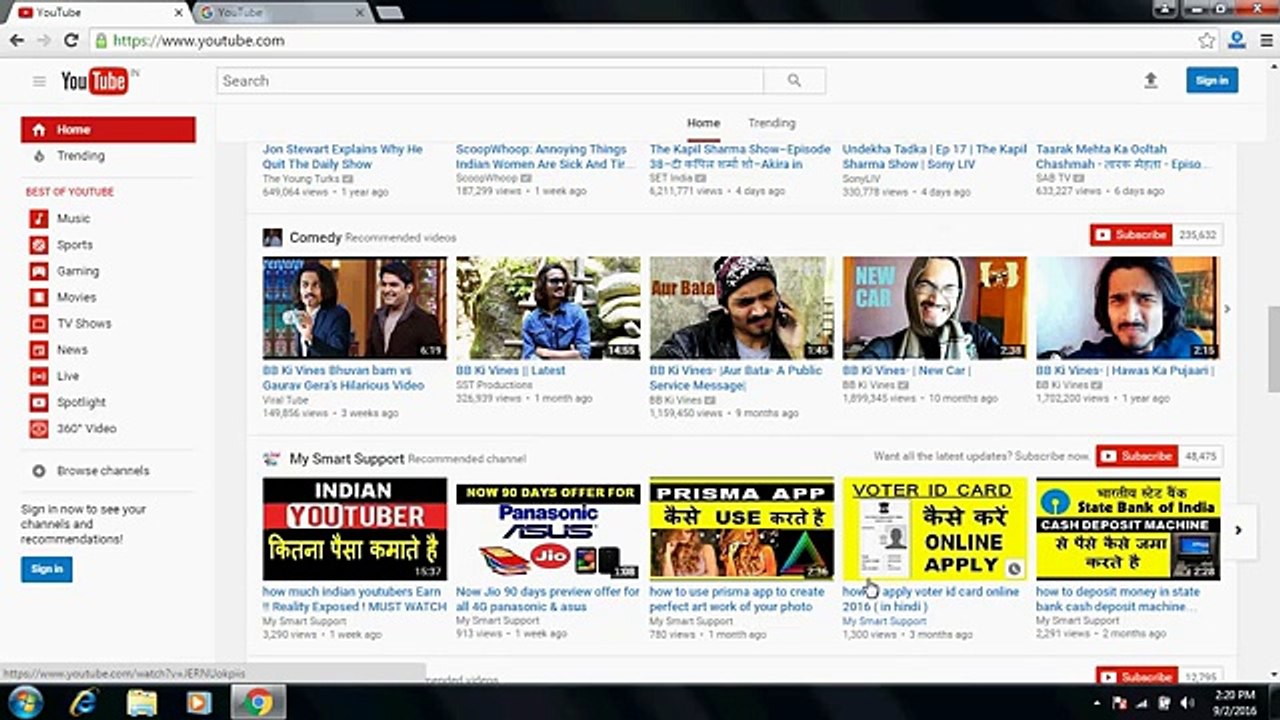Subscribe to My Smart Support channel
1280x720 pixels.
[x=1136, y=456]
